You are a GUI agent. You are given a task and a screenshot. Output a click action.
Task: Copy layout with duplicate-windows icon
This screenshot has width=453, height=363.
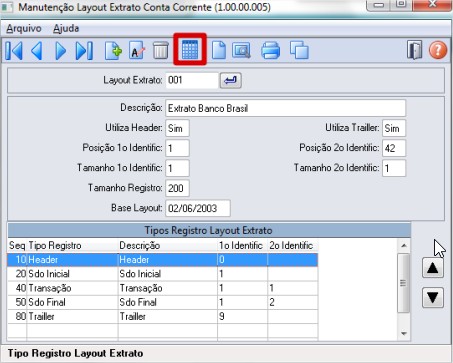pos(299,51)
